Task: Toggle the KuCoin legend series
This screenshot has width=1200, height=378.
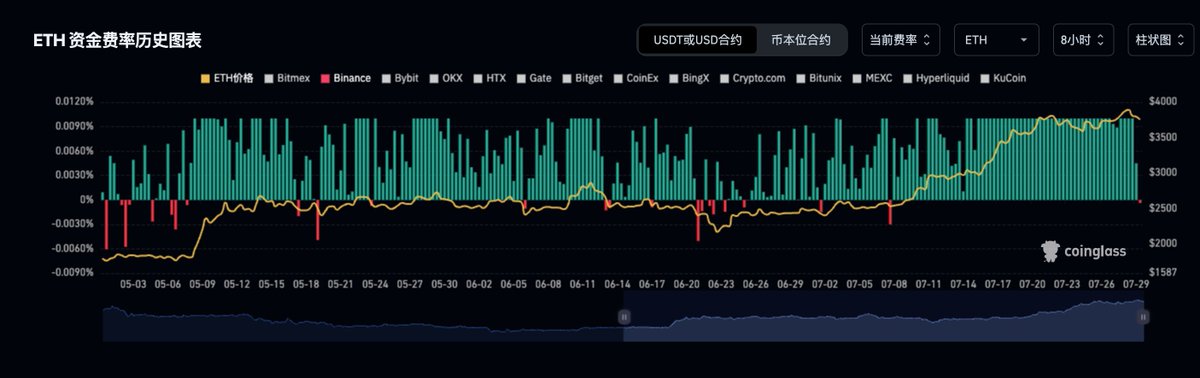Action: coord(1003,78)
